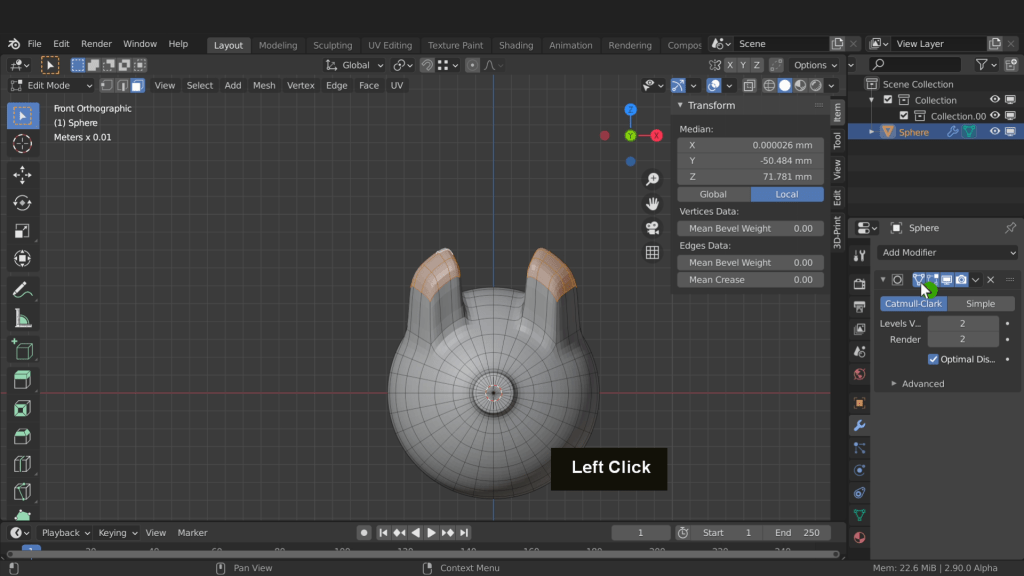Select the Rotate tool

tap(22, 203)
